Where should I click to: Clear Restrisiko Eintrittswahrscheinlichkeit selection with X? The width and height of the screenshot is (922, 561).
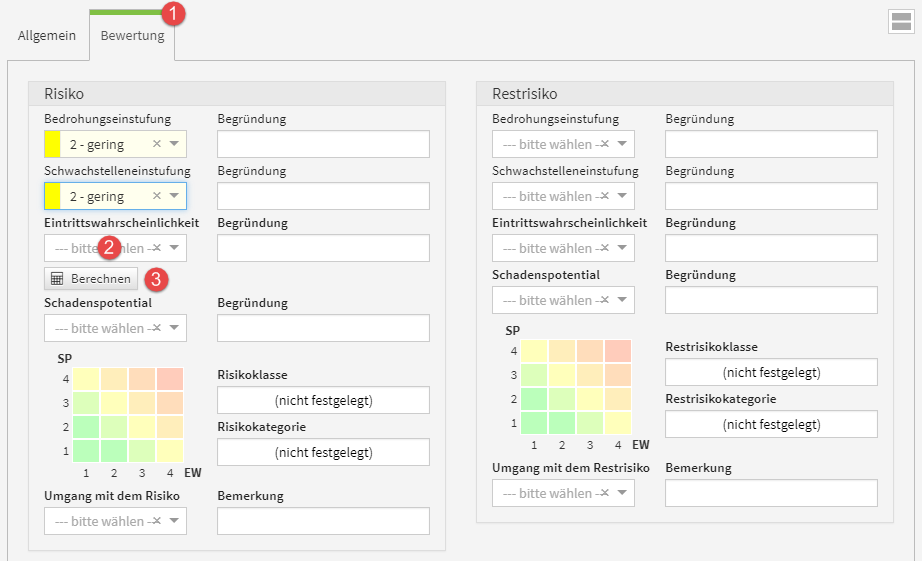(604, 248)
